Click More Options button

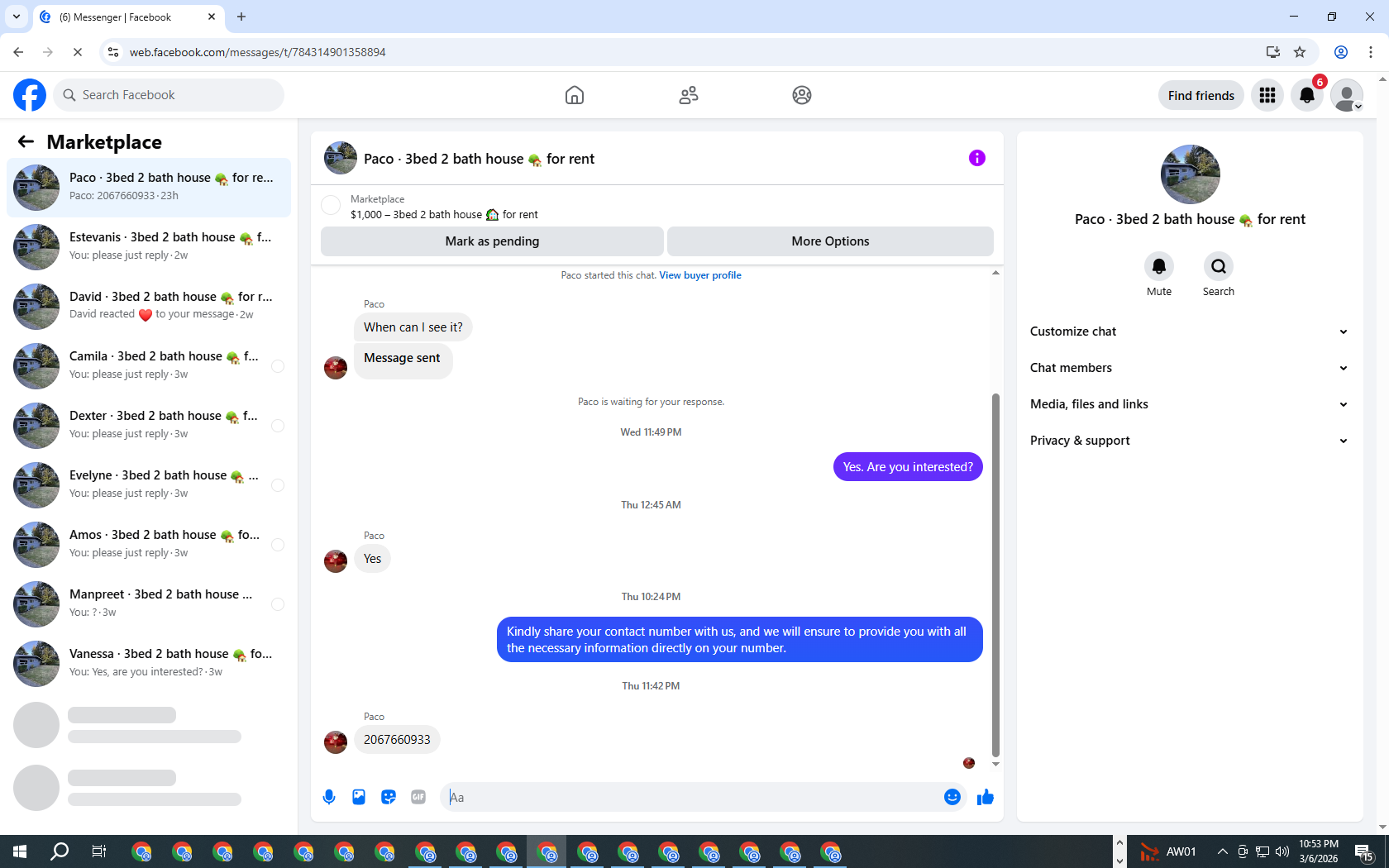click(830, 241)
